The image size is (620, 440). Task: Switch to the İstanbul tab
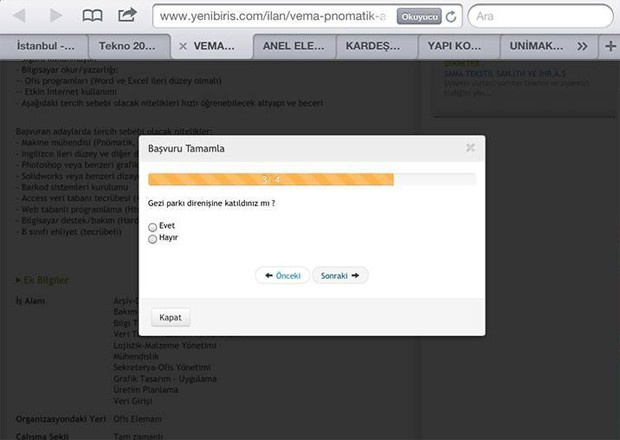pyautogui.click(x=45, y=47)
